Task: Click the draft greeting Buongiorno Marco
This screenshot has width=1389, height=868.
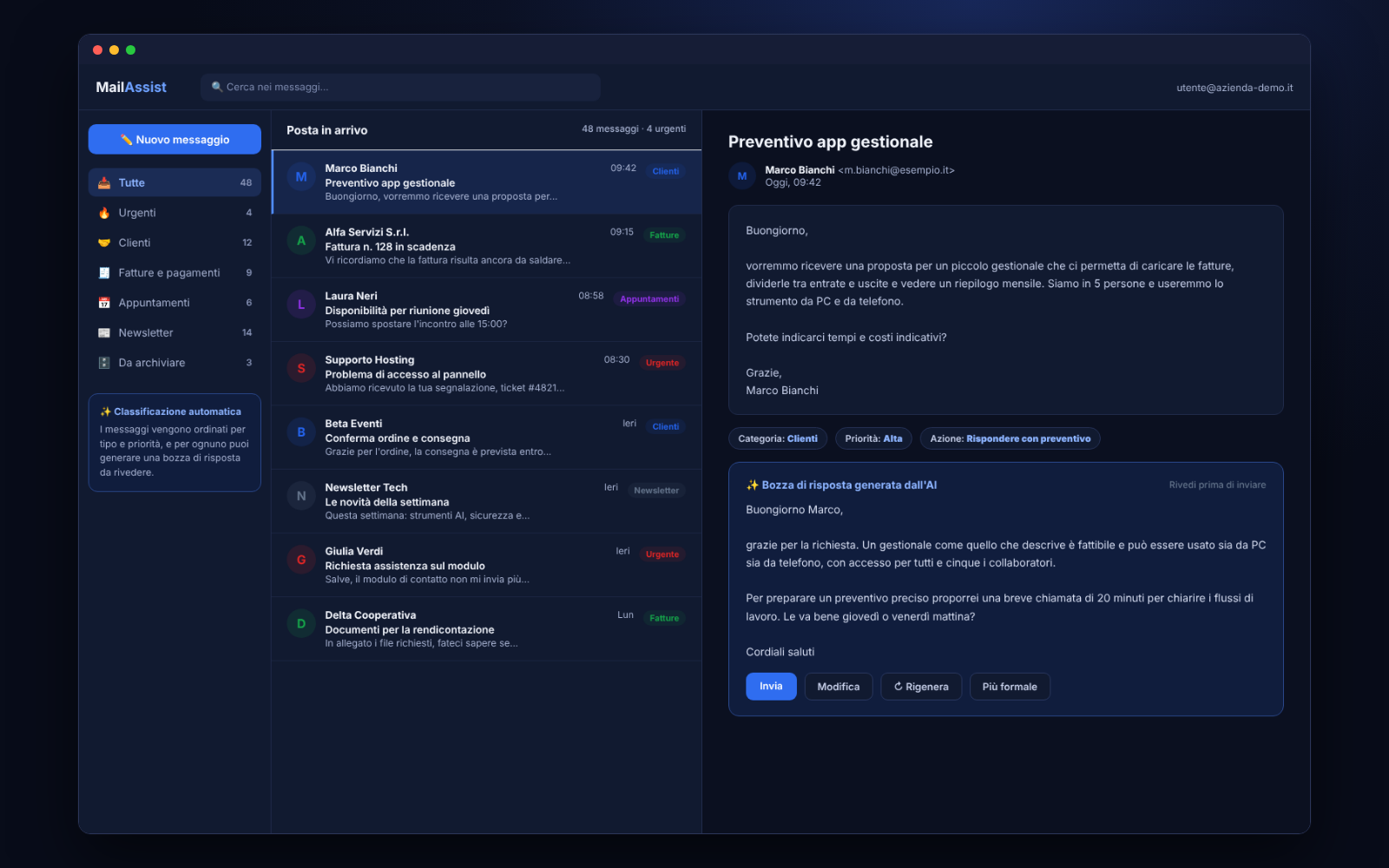Action: [794, 510]
